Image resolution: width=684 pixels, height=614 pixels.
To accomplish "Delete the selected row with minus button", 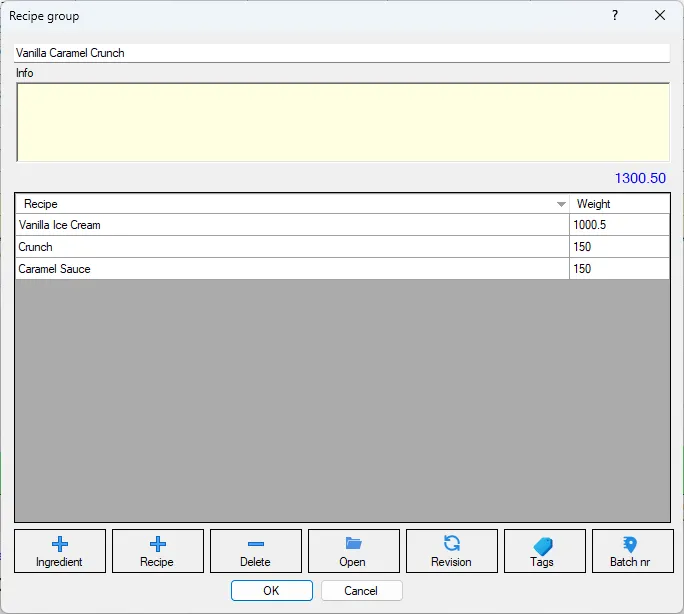I will [256, 551].
